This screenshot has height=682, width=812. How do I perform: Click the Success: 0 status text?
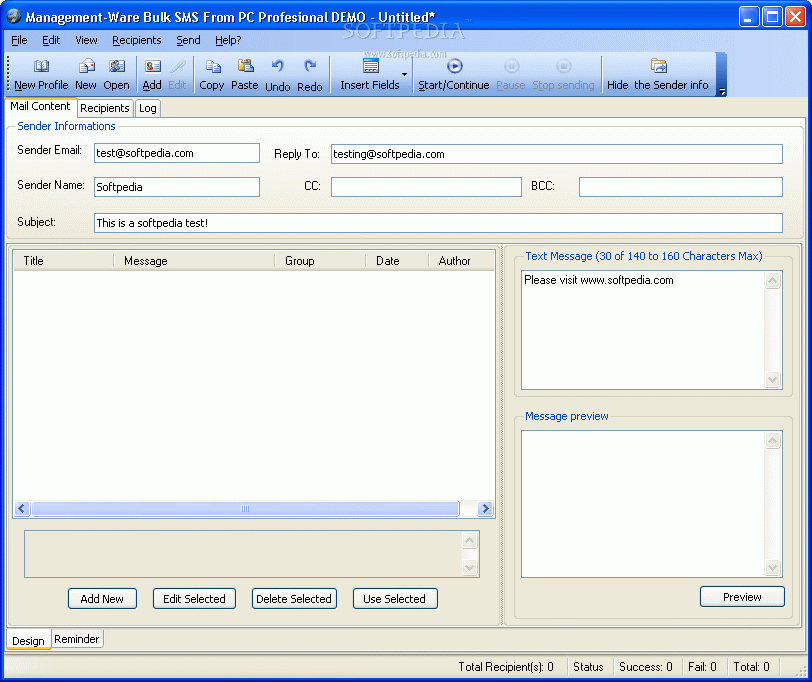(646, 666)
